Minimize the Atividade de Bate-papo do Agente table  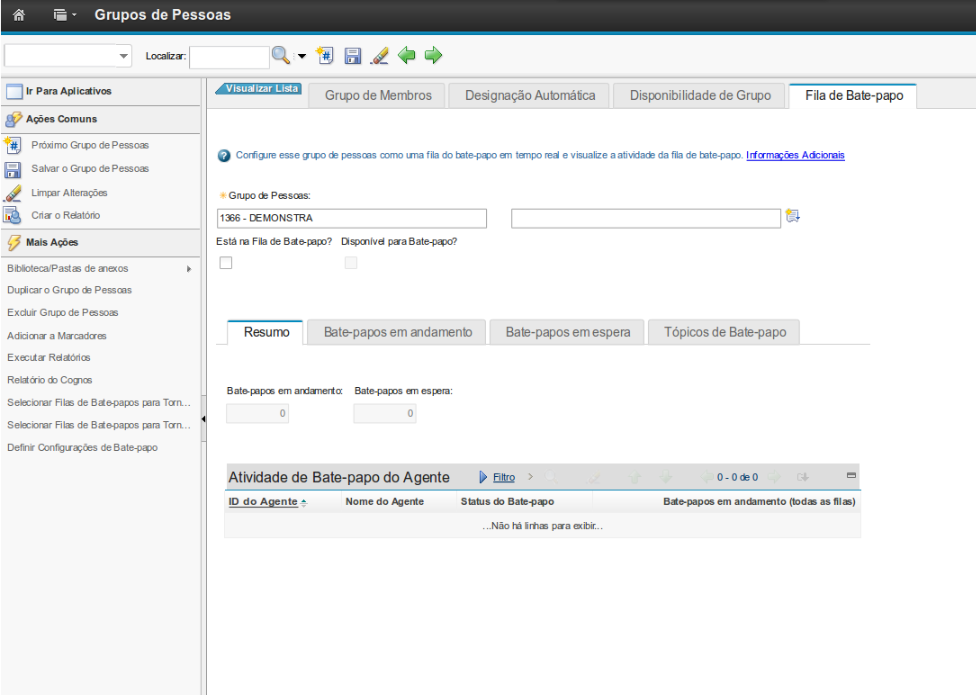pos(851,476)
